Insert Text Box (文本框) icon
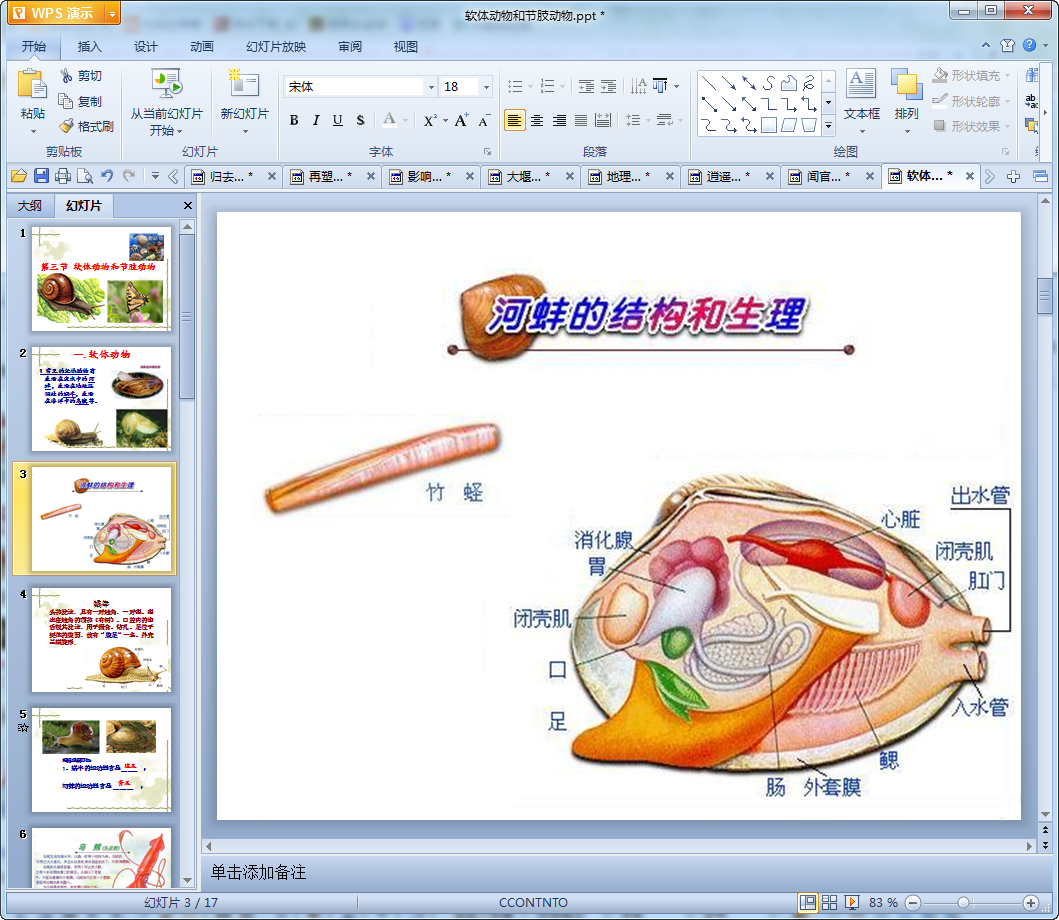Image resolution: width=1059 pixels, height=920 pixels. [861, 84]
